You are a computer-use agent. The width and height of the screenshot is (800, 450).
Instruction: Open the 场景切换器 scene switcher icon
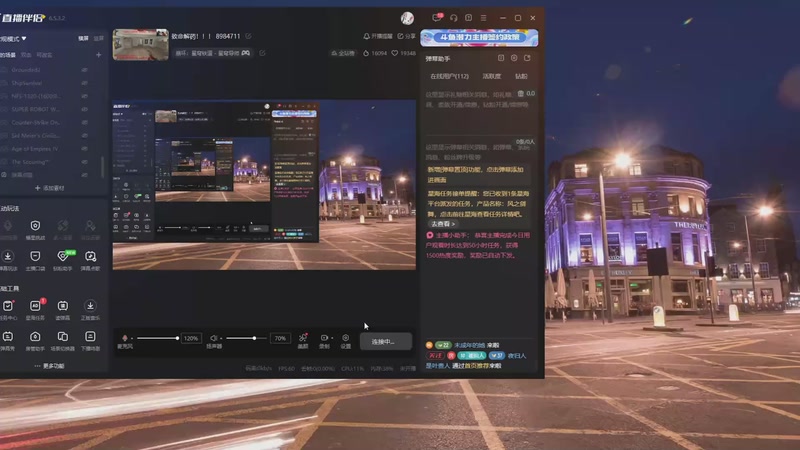click(63, 337)
